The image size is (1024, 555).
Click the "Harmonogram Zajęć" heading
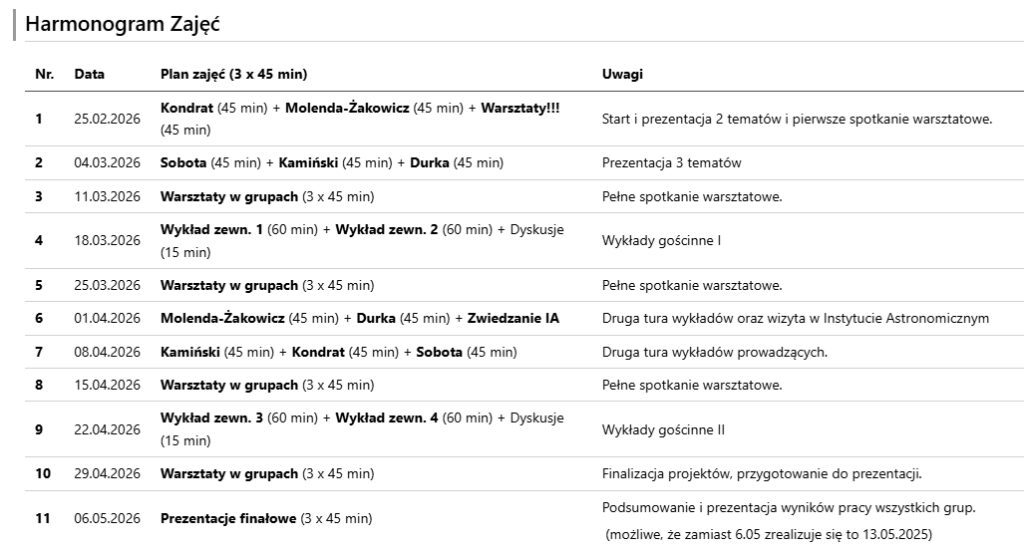(x=124, y=25)
